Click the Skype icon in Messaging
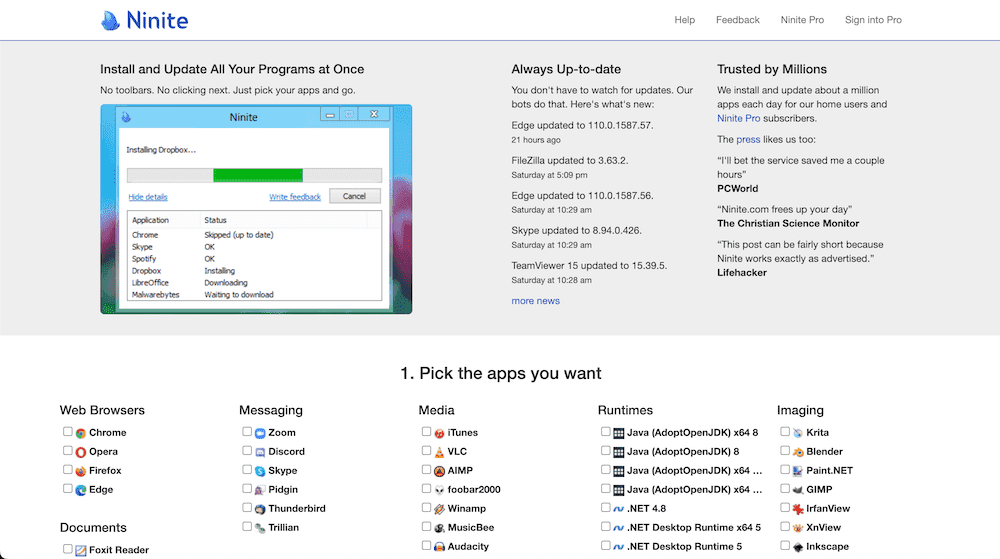The width and height of the screenshot is (1000, 559). point(260,472)
